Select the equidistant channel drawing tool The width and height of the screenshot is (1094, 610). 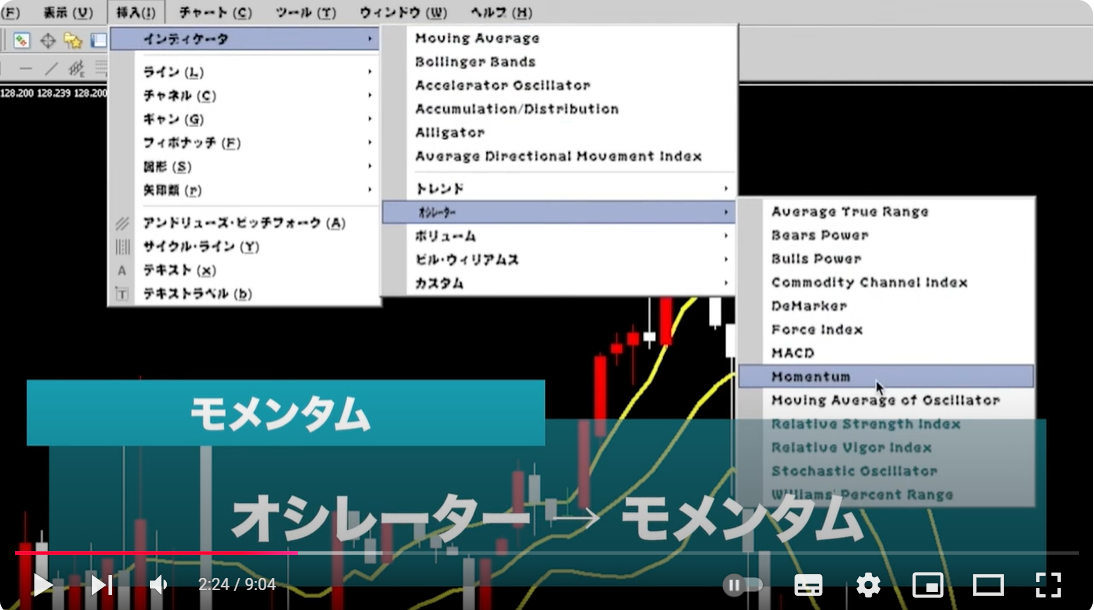point(76,68)
